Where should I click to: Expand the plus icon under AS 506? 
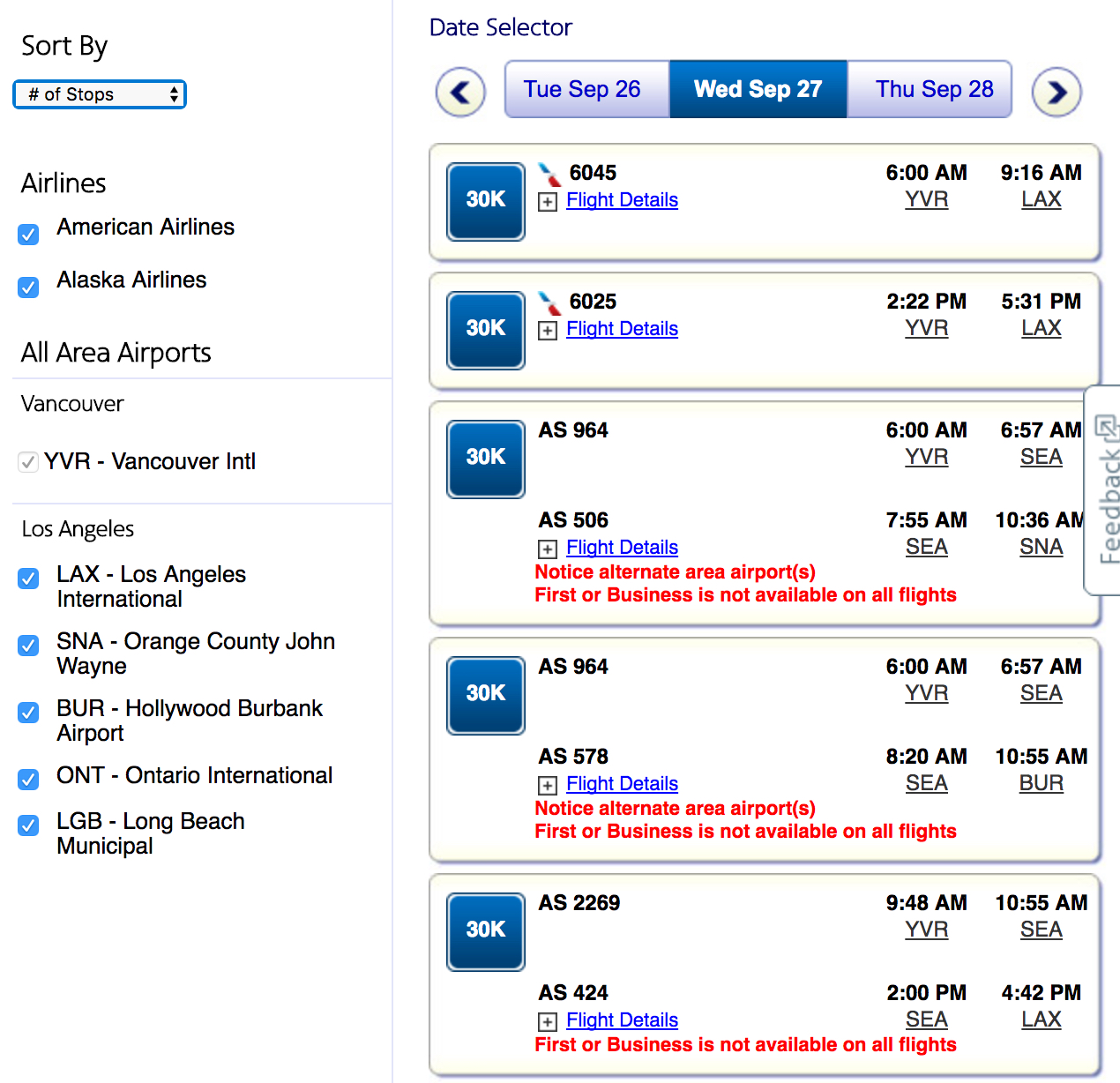point(548,549)
